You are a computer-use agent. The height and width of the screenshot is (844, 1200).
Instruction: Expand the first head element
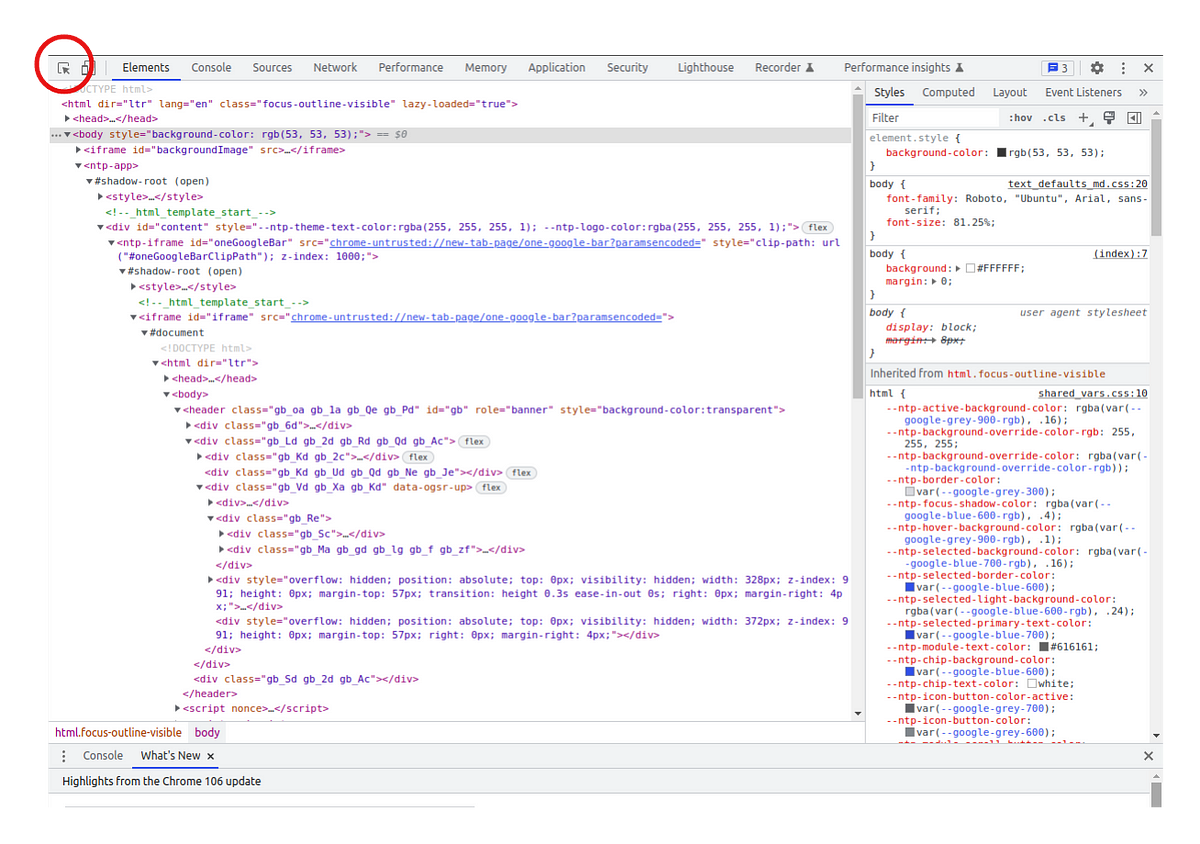click(x=68, y=119)
